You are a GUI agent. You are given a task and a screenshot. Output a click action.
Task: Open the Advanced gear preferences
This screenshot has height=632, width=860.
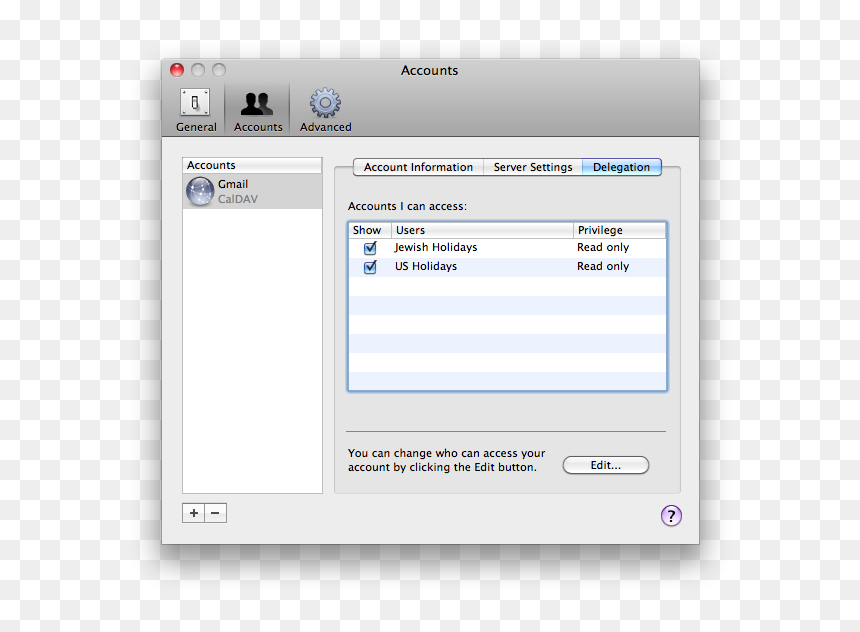coord(325,110)
